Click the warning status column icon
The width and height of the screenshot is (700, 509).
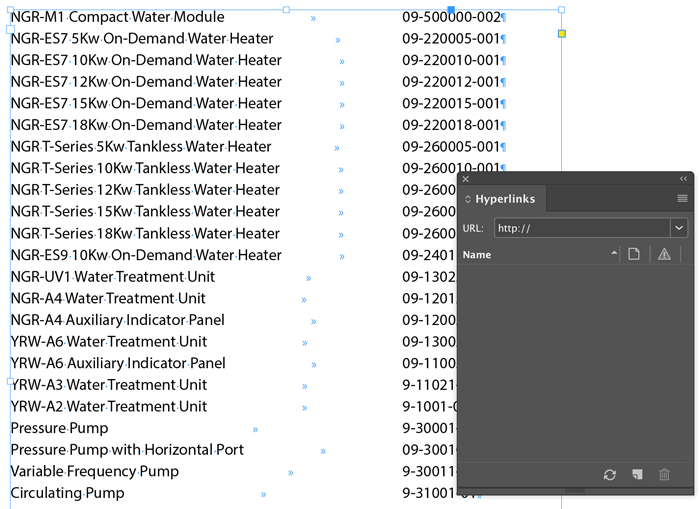point(664,254)
